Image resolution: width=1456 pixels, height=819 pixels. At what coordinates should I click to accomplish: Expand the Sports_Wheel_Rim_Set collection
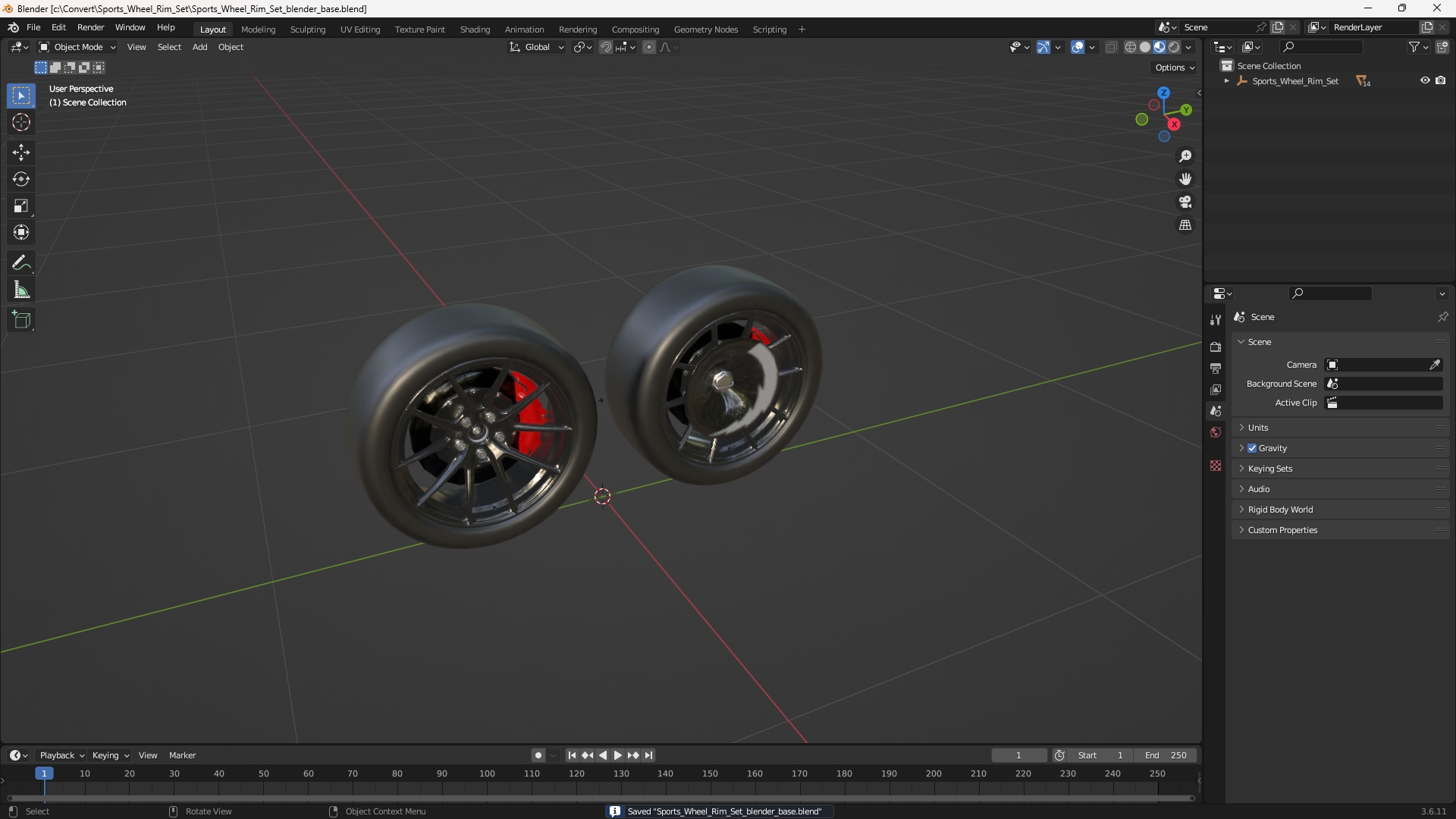(1226, 81)
